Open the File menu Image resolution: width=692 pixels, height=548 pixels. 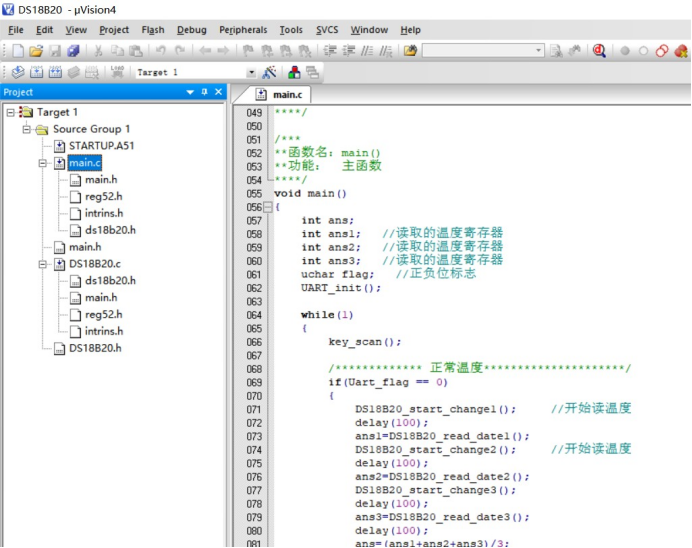pyautogui.click(x=16, y=30)
